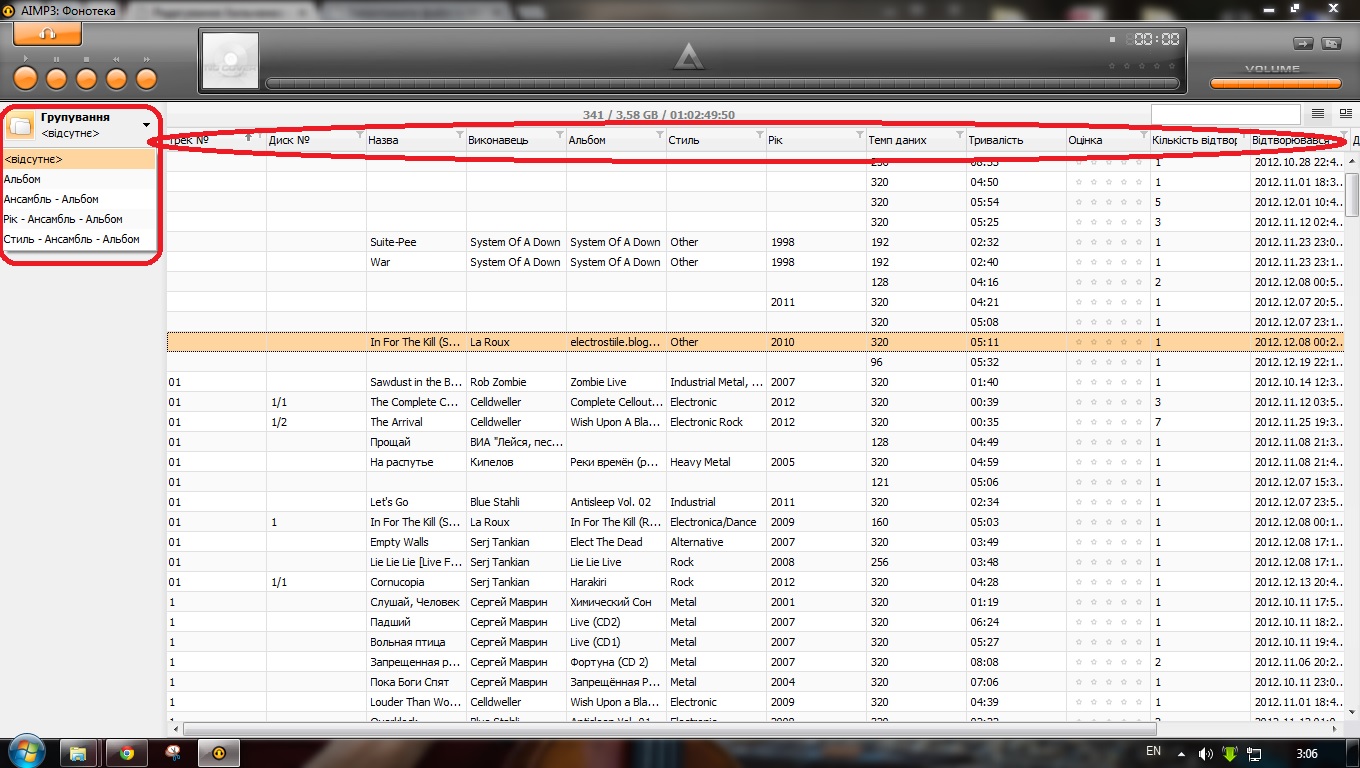Viewport: 1360px width, 768px height.
Task: Switch to plain list view mode
Action: point(1318,114)
